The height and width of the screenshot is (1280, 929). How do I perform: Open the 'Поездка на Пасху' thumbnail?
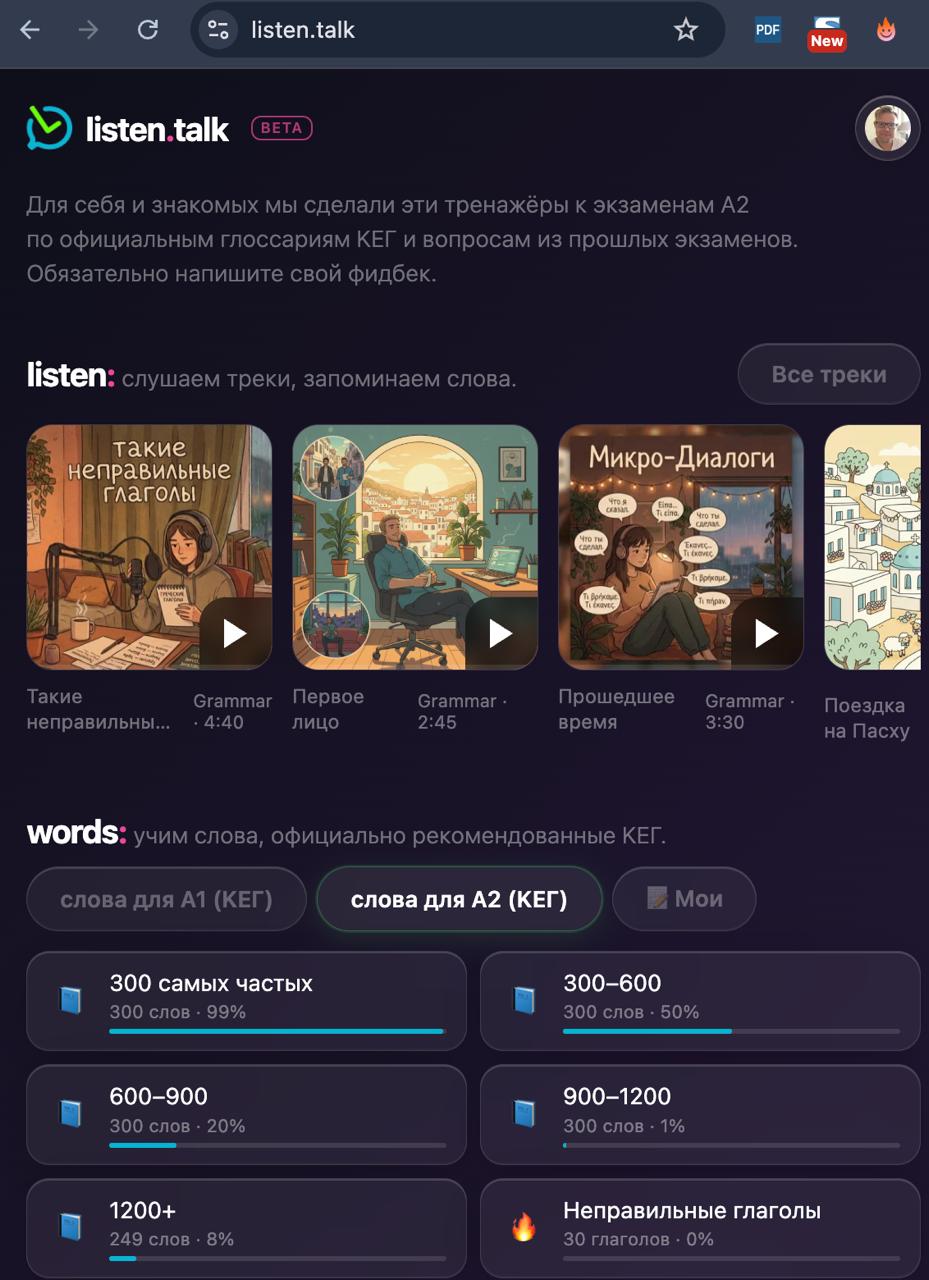pos(872,547)
